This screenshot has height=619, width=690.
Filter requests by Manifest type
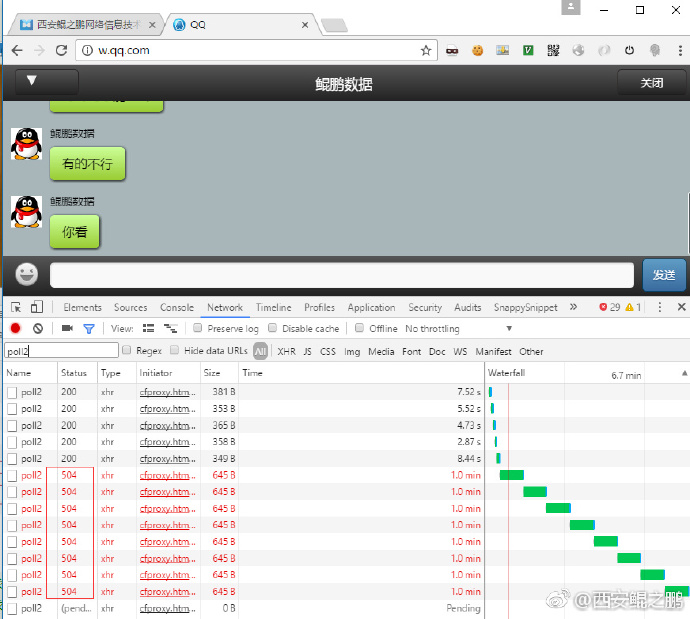click(x=493, y=352)
